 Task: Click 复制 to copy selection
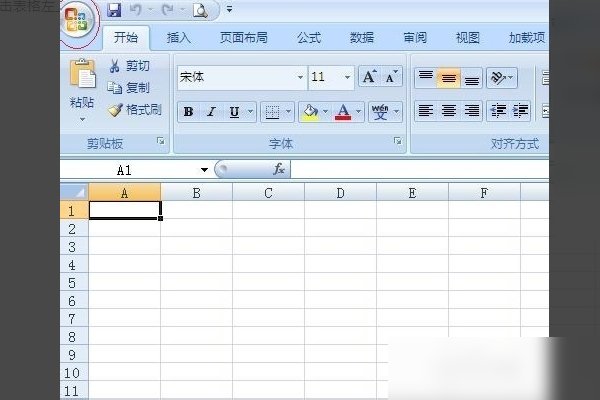[x=128, y=88]
